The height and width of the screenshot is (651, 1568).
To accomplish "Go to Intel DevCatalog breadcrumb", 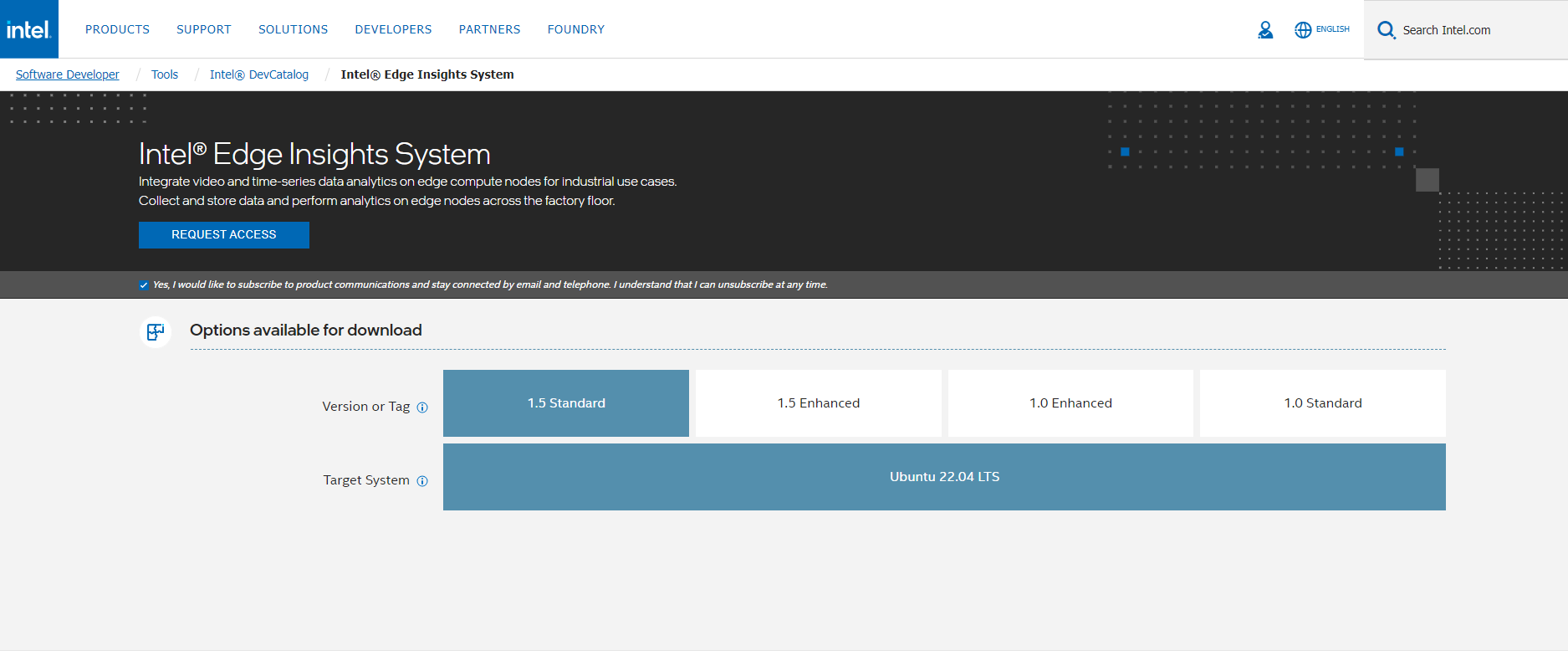I will pos(259,74).
